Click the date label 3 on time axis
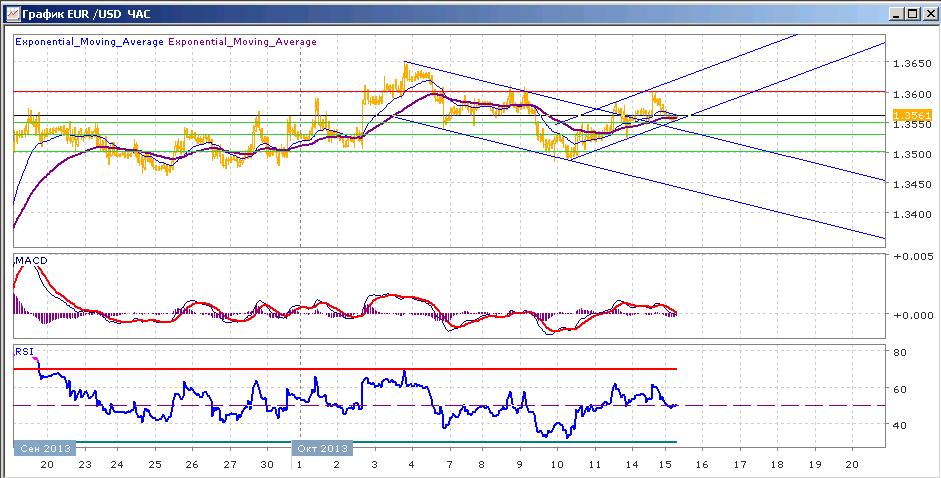Viewport: 941px width, 478px height. pos(374,465)
